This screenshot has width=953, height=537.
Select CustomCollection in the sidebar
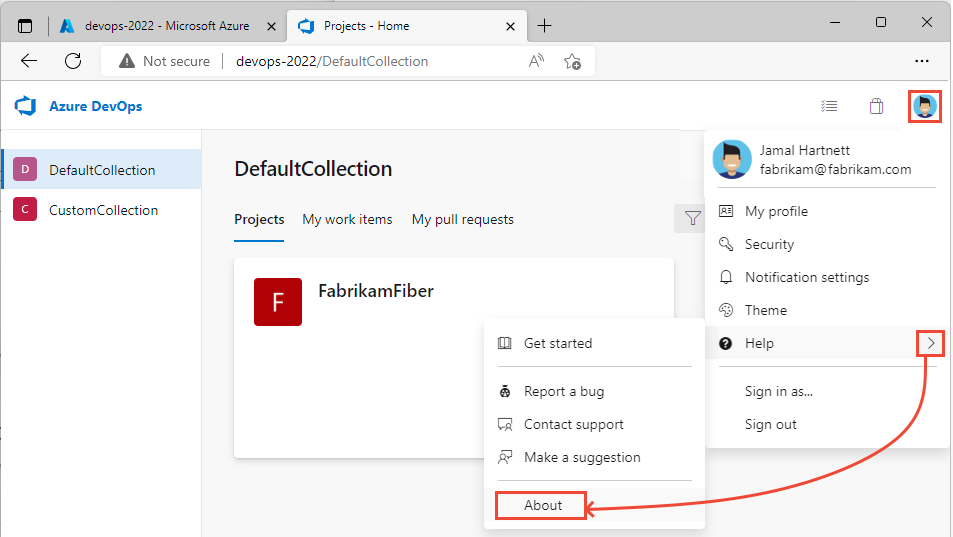(x=103, y=210)
